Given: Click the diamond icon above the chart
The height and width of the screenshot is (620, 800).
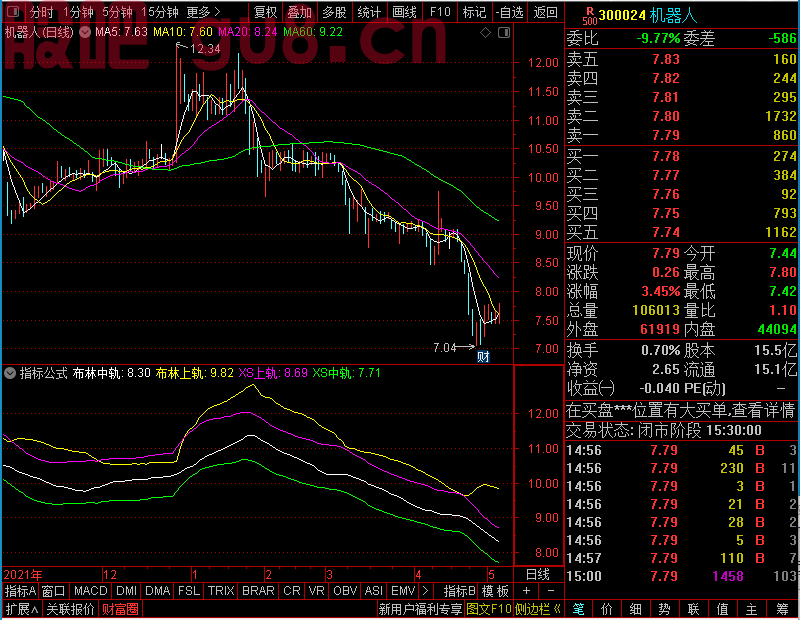Looking at the screenshot, I should point(485,33).
